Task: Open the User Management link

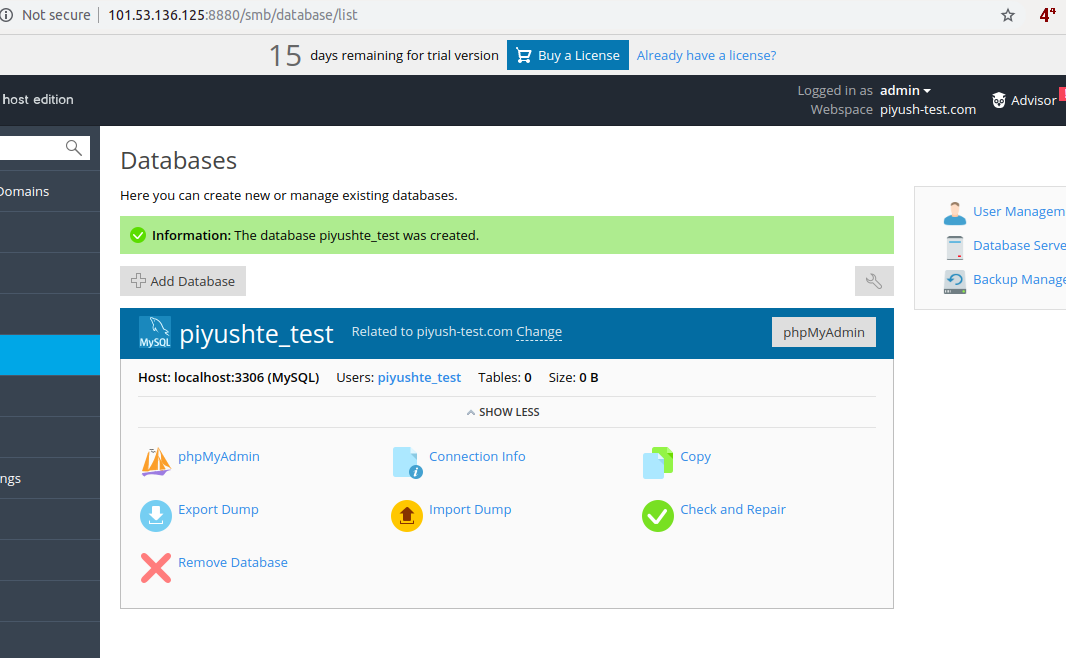Action: [1019, 211]
